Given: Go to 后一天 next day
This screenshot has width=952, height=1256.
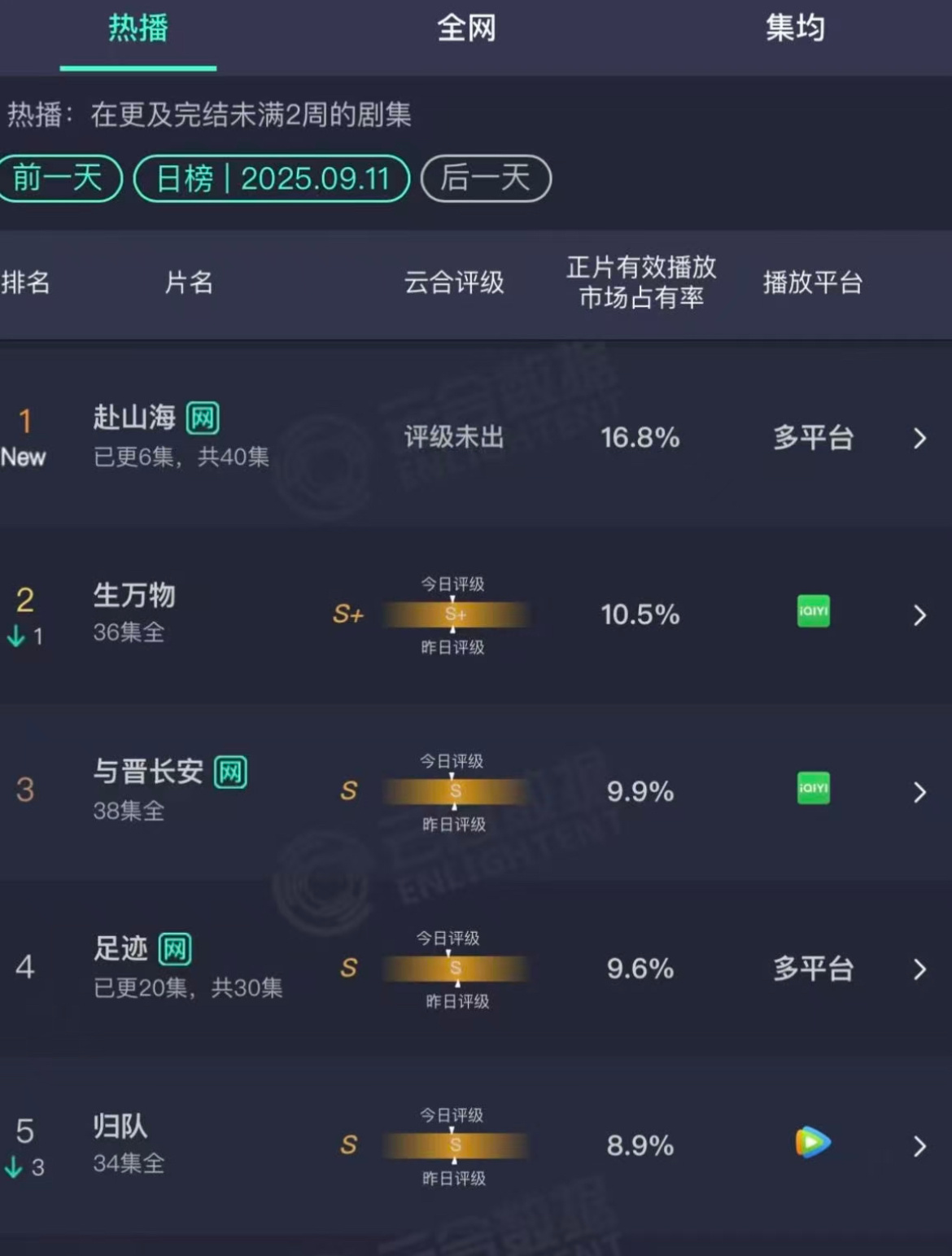Looking at the screenshot, I should pos(486,178).
